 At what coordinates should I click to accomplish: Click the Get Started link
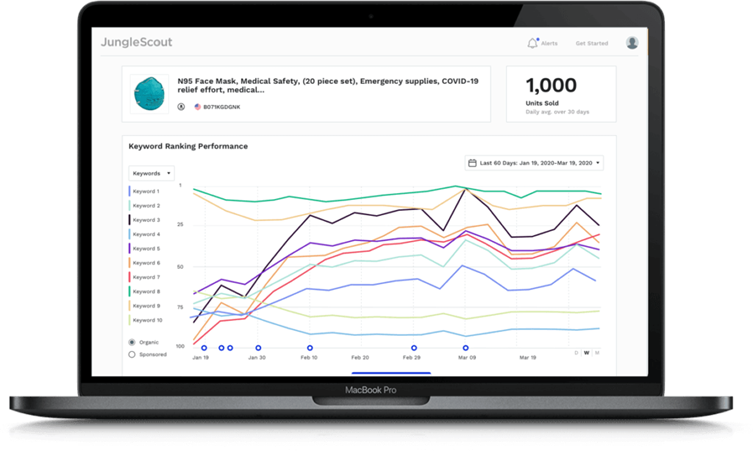click(591, 44)
